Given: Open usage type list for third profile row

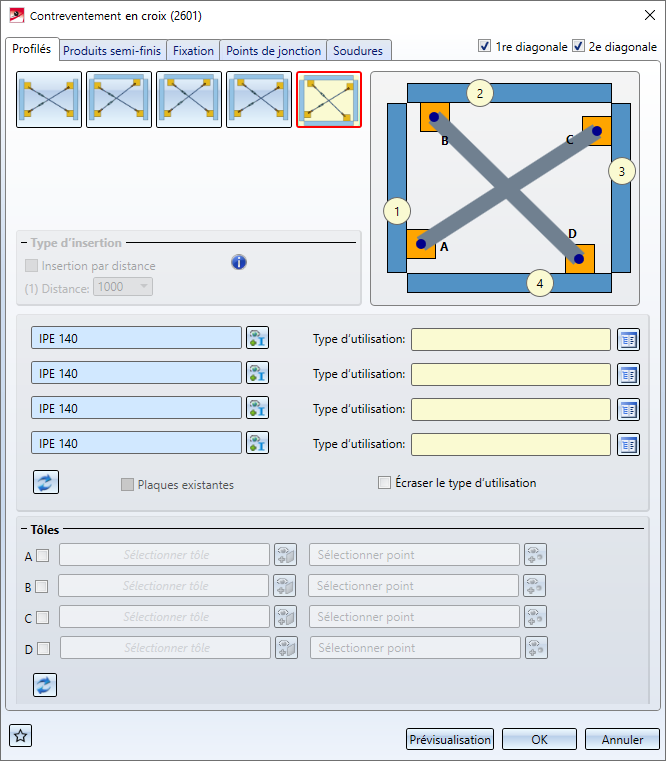Looking at the screenshot, I should coord(629,409).
